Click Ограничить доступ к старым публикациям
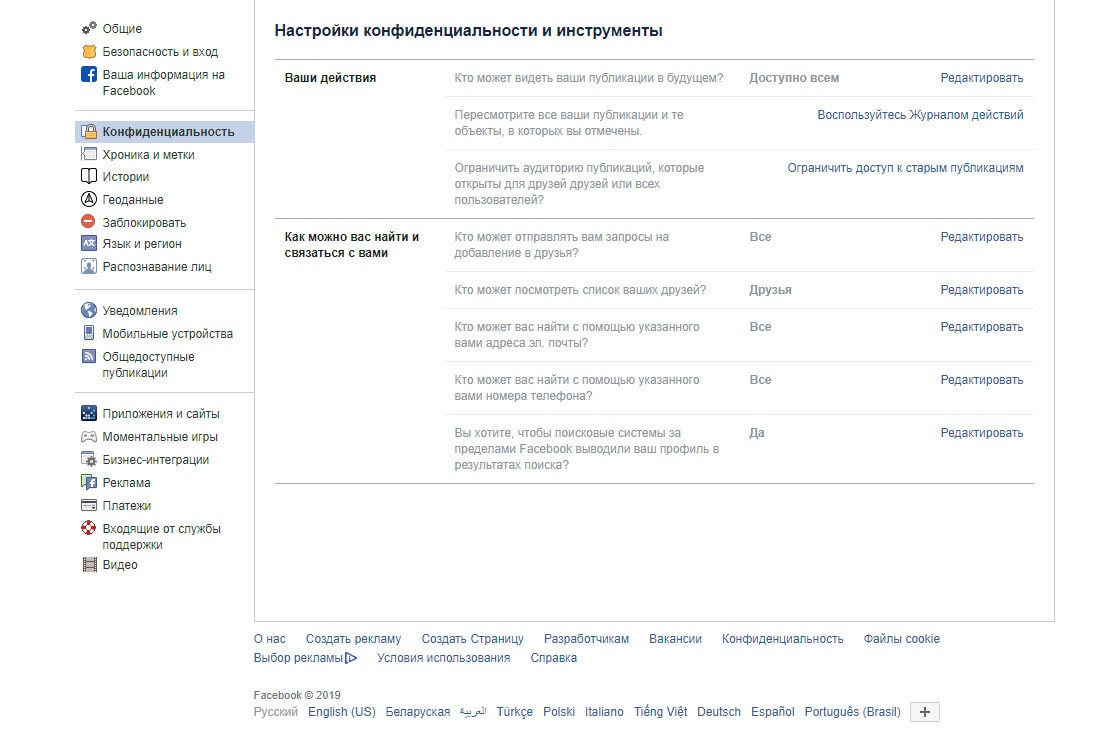The height and width of the screenshot is (733, 1100). coord(905,168)
